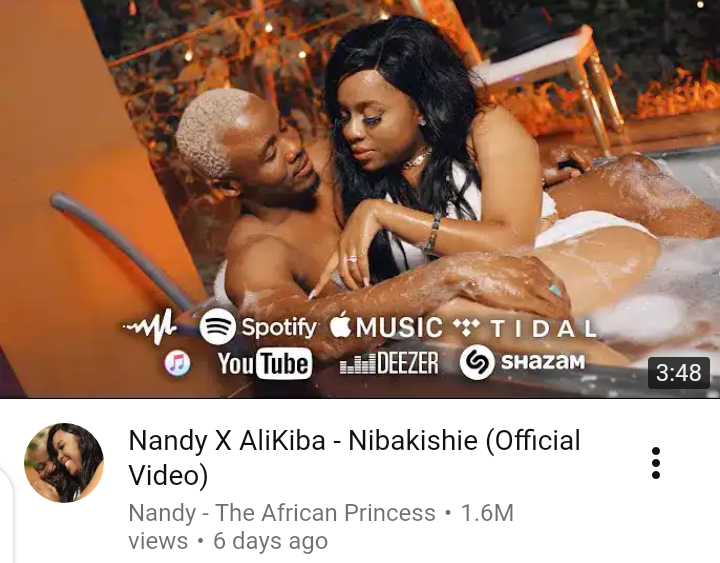Click the Shazam logo on thumbnail
Image resolution: width=720 pixels, height=563 pixels.
point(523,362)
